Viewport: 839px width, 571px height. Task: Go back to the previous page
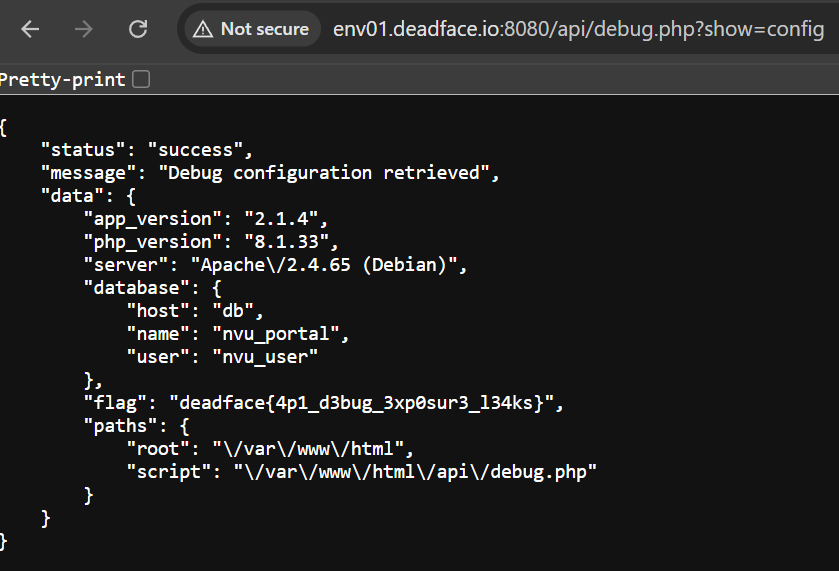tap(30, 29)
